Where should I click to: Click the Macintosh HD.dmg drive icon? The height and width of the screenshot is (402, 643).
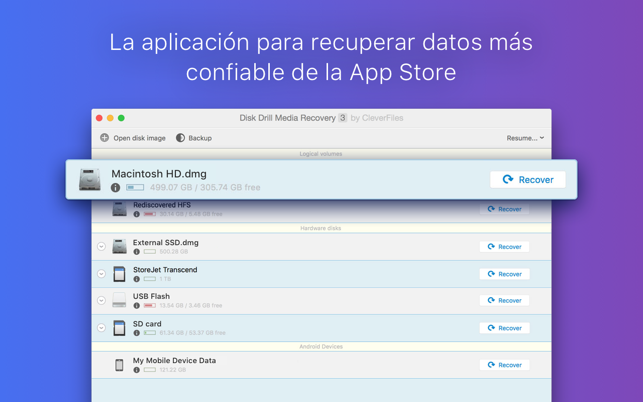90,180
